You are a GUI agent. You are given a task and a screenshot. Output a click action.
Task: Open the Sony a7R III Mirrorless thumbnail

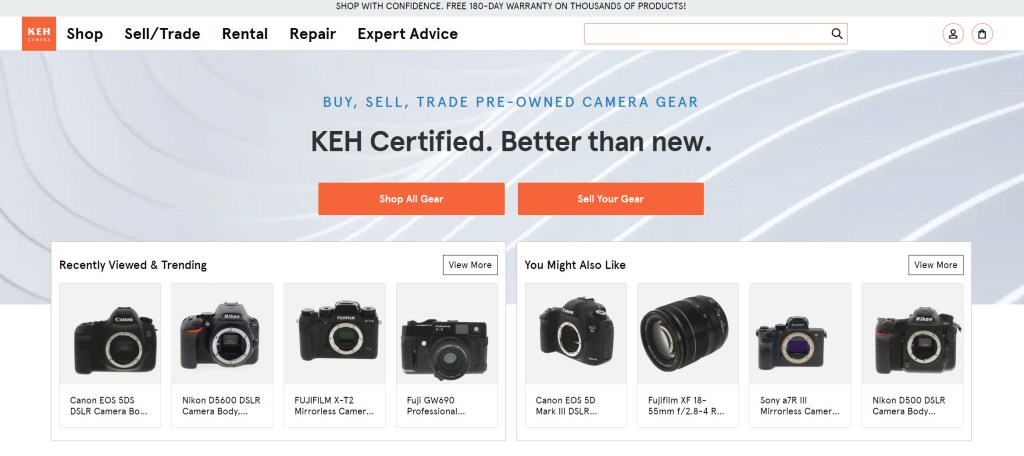point(800,334)
